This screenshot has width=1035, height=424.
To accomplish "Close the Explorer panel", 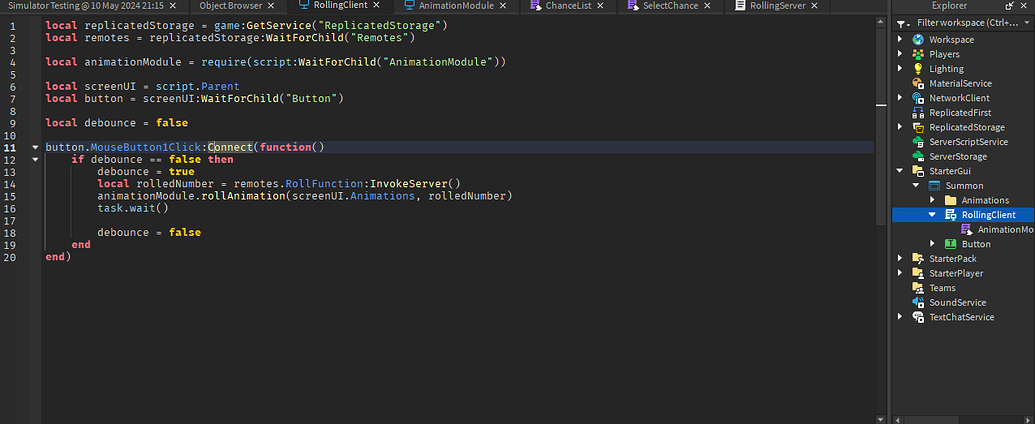I will (1026, 6).
